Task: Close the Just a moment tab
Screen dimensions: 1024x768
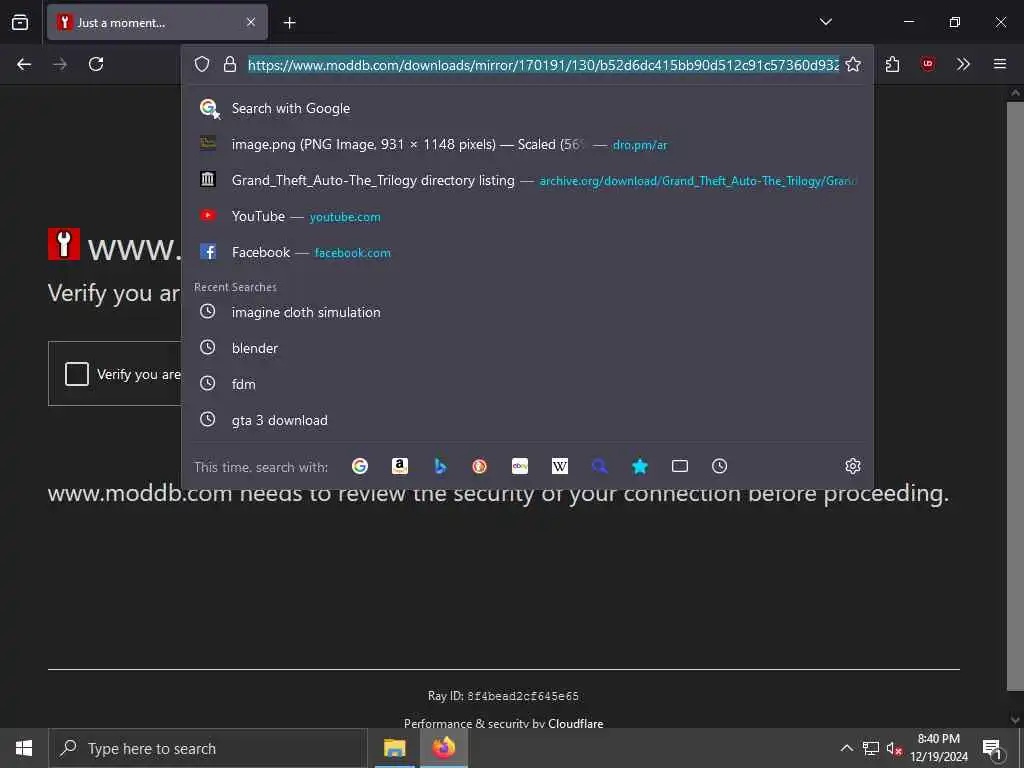Action: [x=251, y=23]
